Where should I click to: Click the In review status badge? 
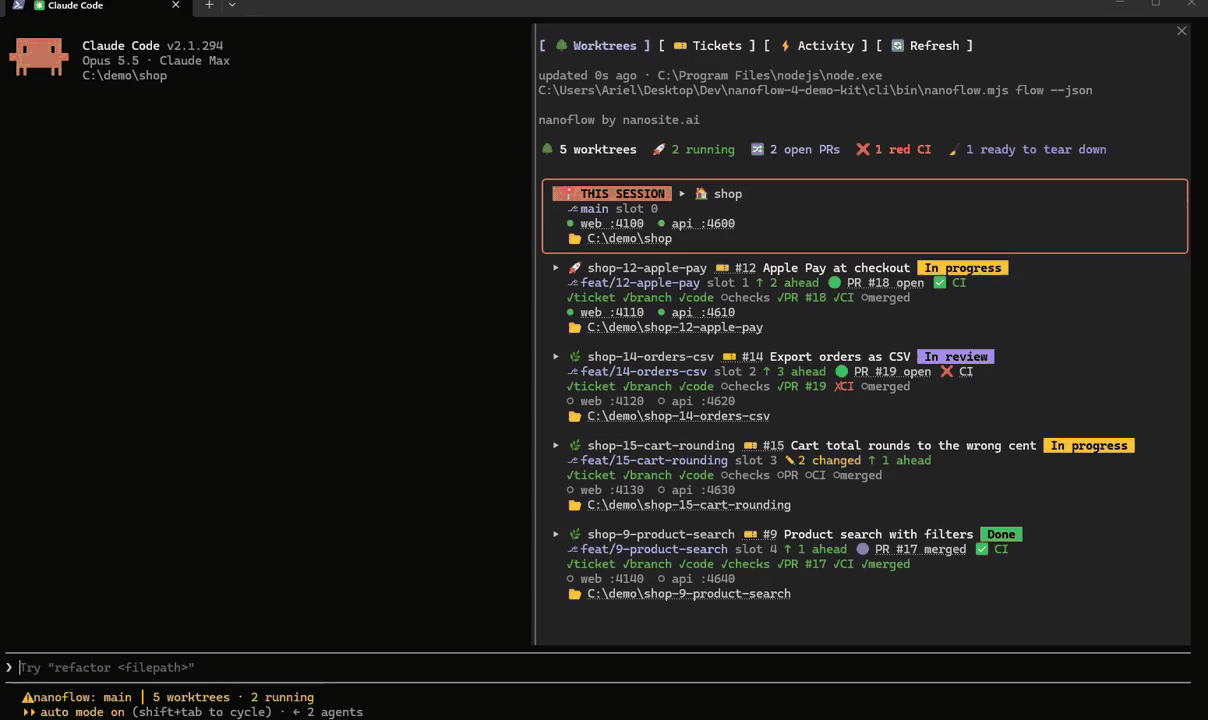click(955, 357)
